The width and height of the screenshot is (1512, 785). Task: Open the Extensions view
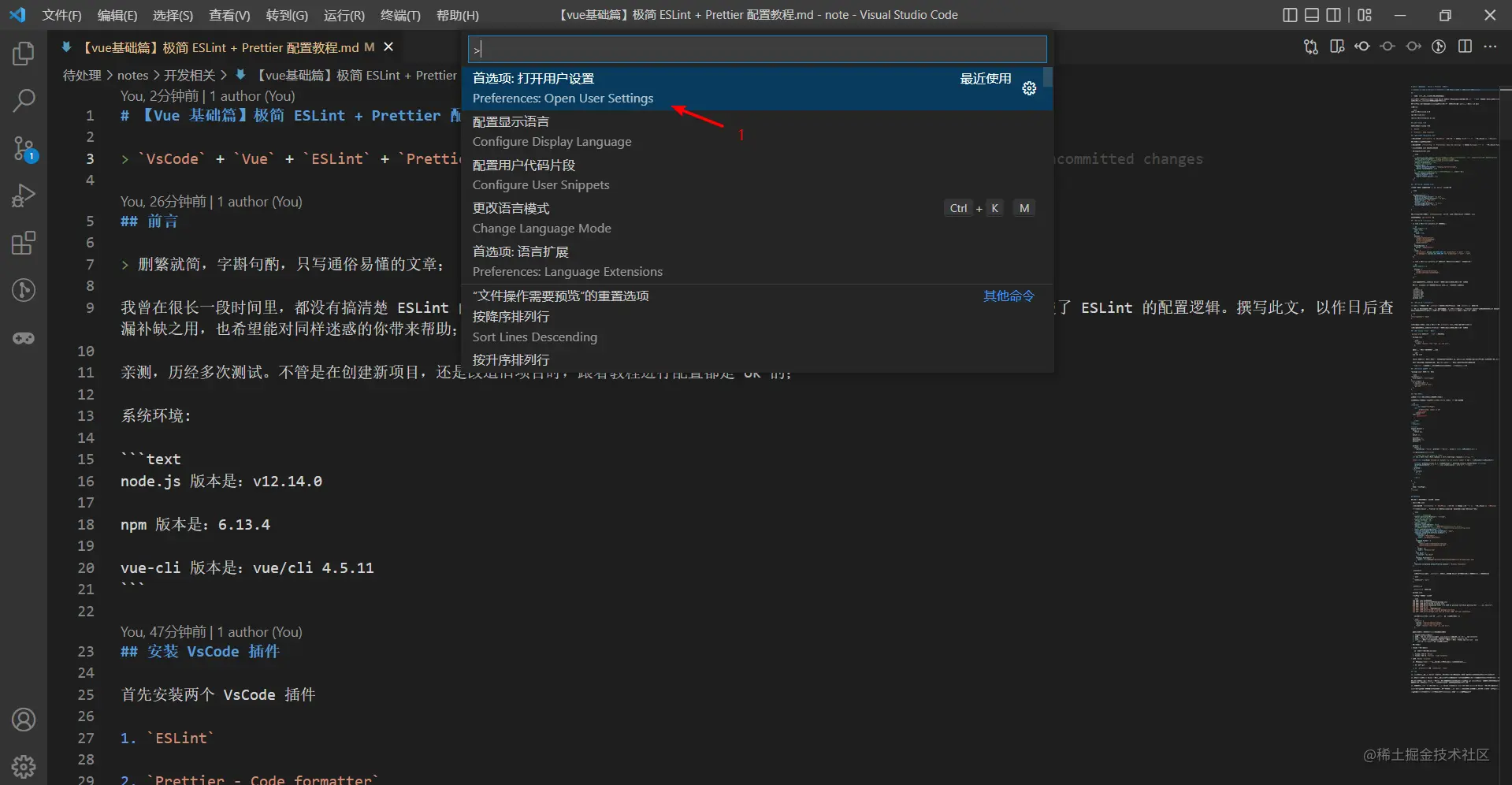[24, 243]
